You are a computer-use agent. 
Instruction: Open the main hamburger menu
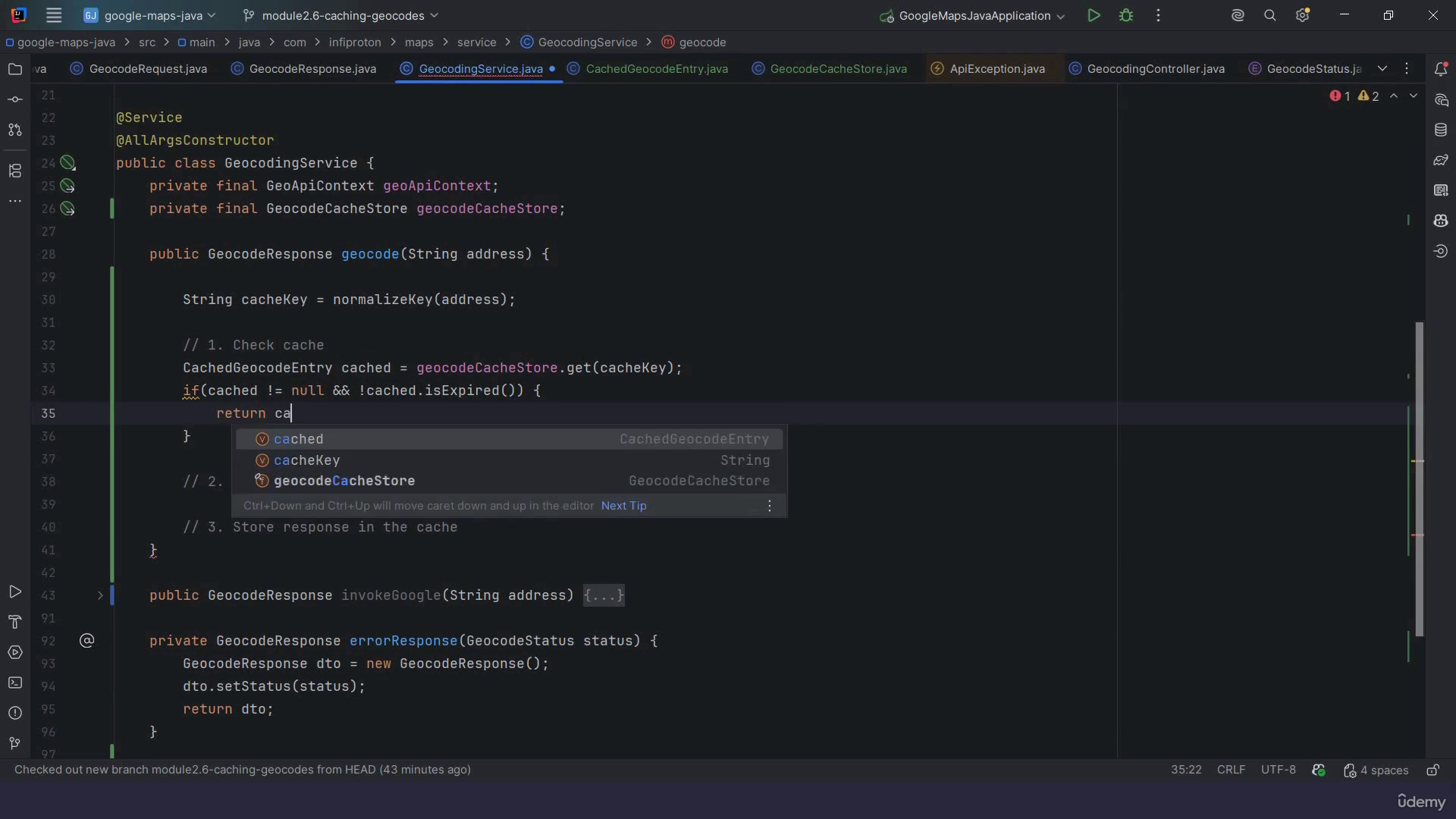tap(53, 15)
